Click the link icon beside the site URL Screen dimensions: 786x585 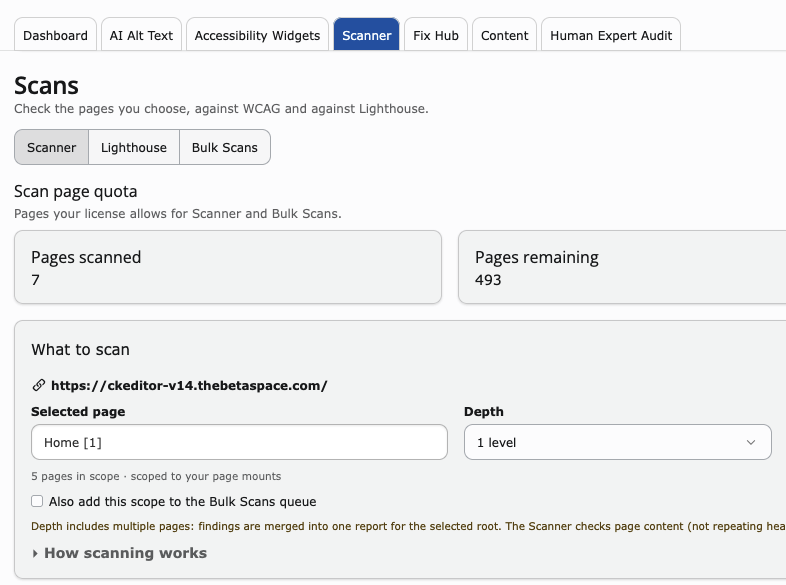[39, 385]
